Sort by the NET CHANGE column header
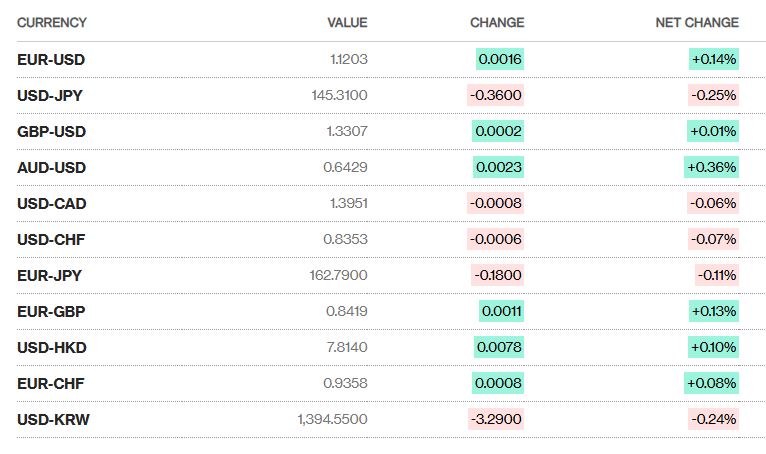Screen dimensions: 766x454 tap(697, 22)
